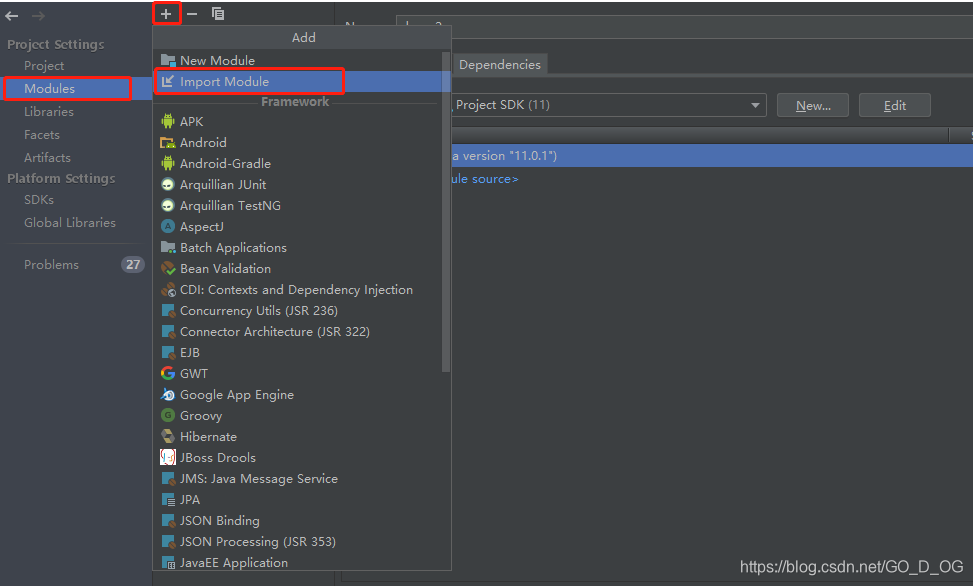
Task: Click the minus Remove icon
Action: 192,14
